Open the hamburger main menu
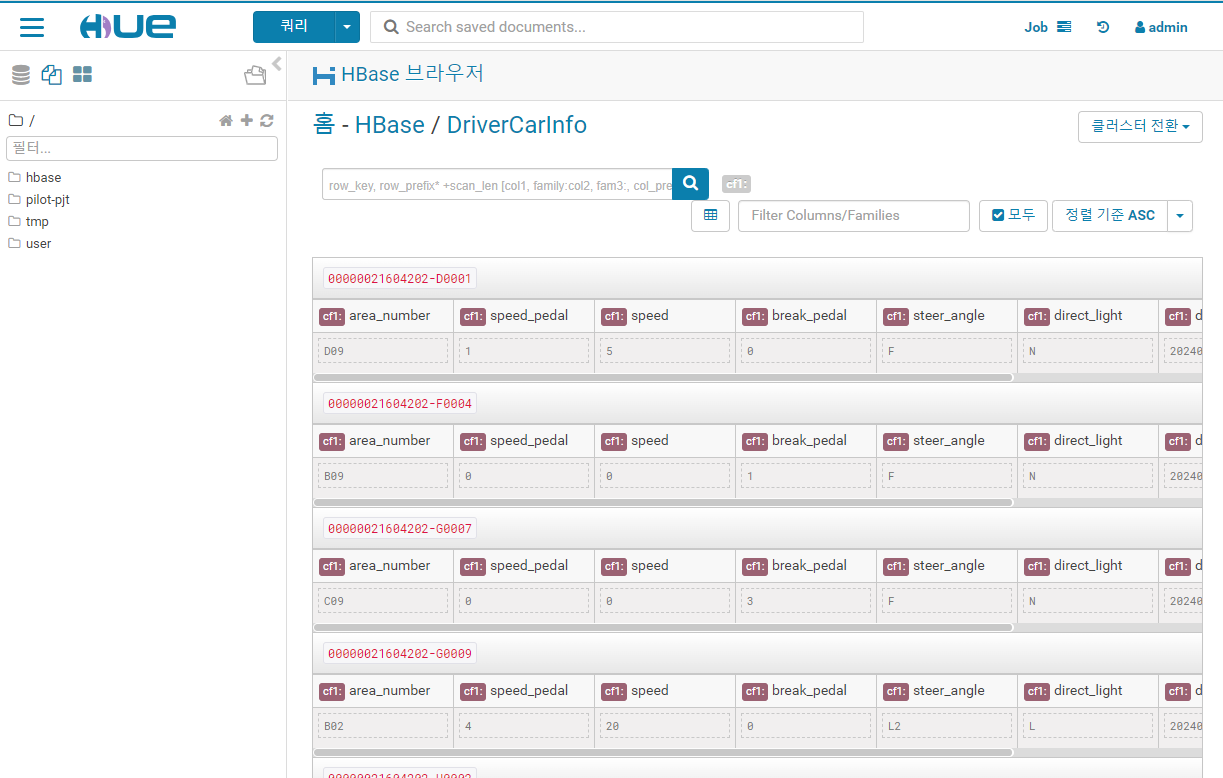Image resolution: width=1223 pixels, height=778 pixels. [x=32, y=27]
